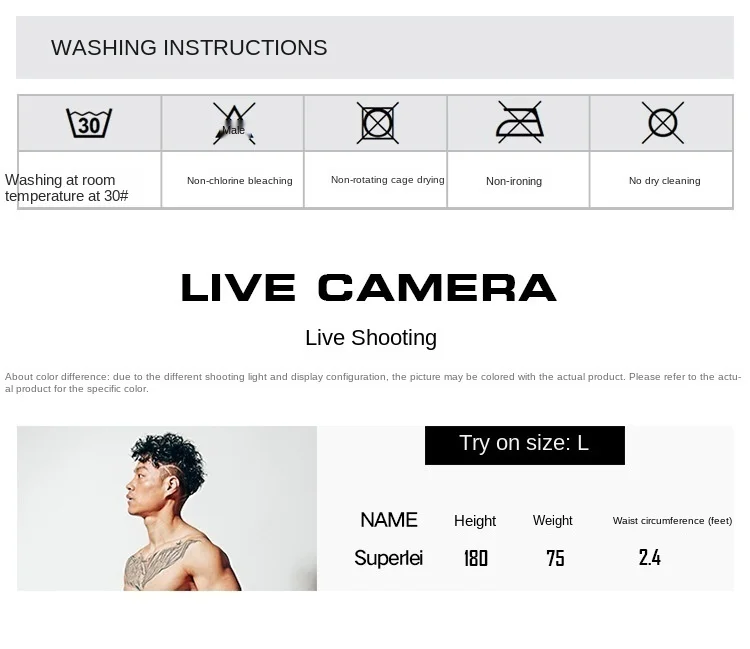Click the Live Shooting subtitle
The height and width of the screenshot is (649, 750).
[x=371, y=338]
